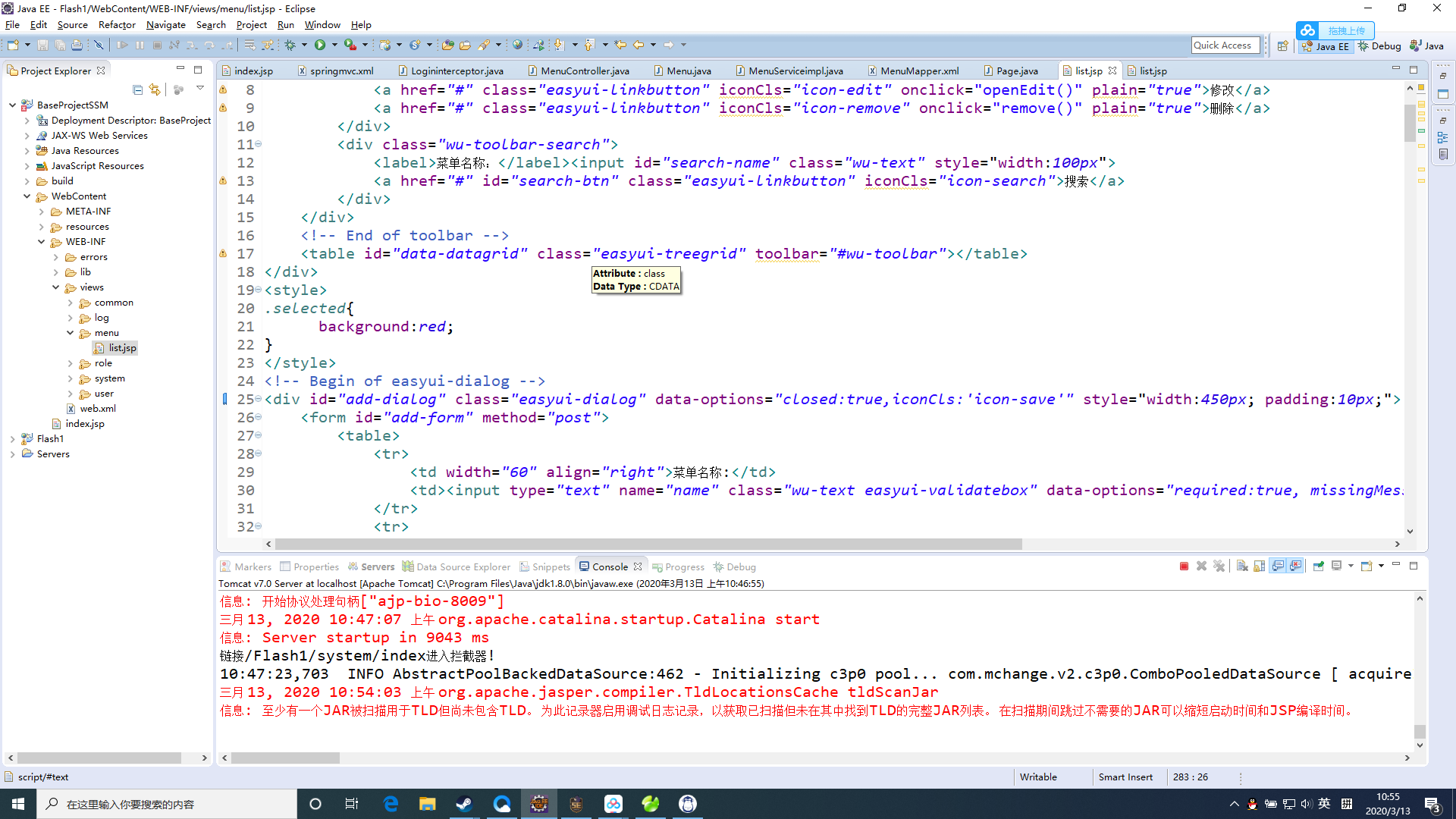The image size is (1456, 819).
Task: Click the Display Selected Console icon
Action: coord(1336,566)
